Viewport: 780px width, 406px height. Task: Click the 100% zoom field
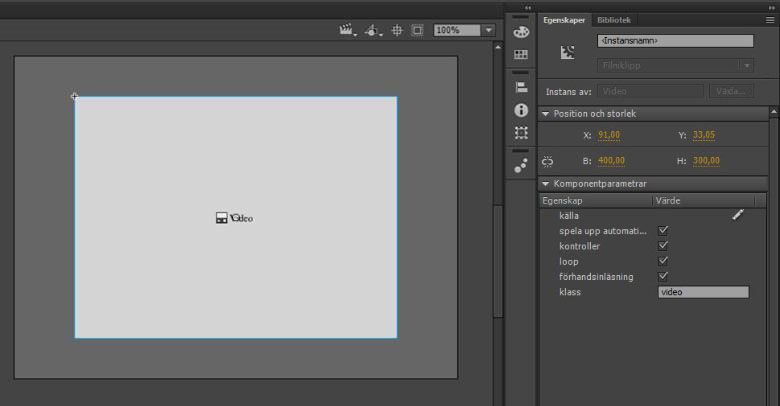(x=457, y=30)
